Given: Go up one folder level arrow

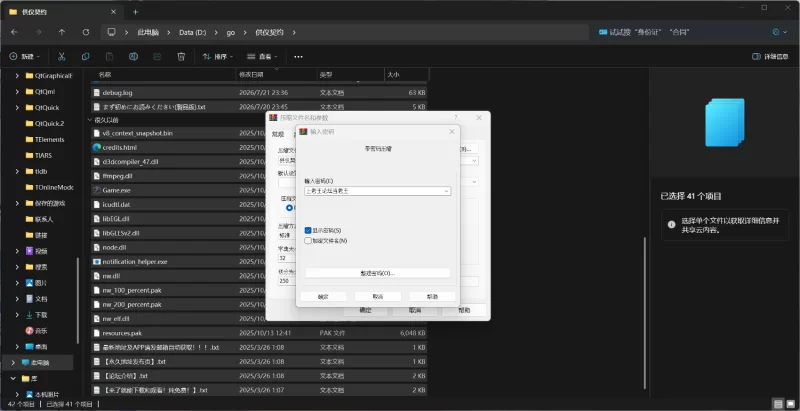Looking at the screenshot, I should [62, 32].
